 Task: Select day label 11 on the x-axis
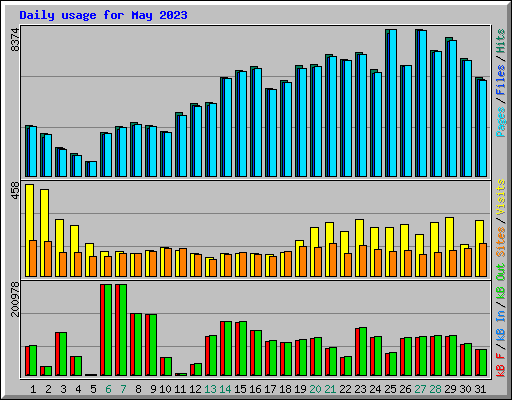(x=180, y=389)
